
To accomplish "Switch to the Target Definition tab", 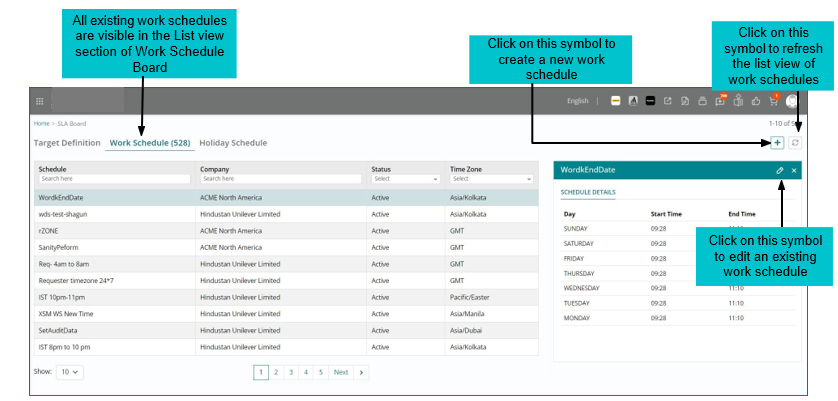I will tap(67, 143).
